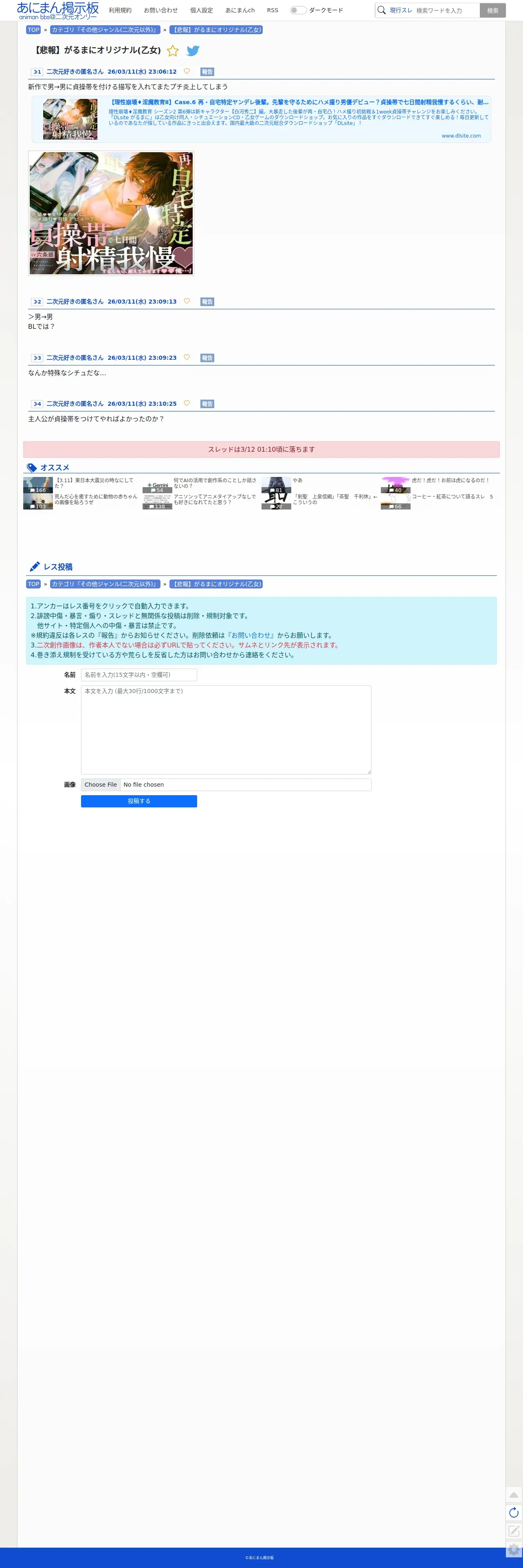Open the reply form via the floating pencil icon

(514, 1530)
